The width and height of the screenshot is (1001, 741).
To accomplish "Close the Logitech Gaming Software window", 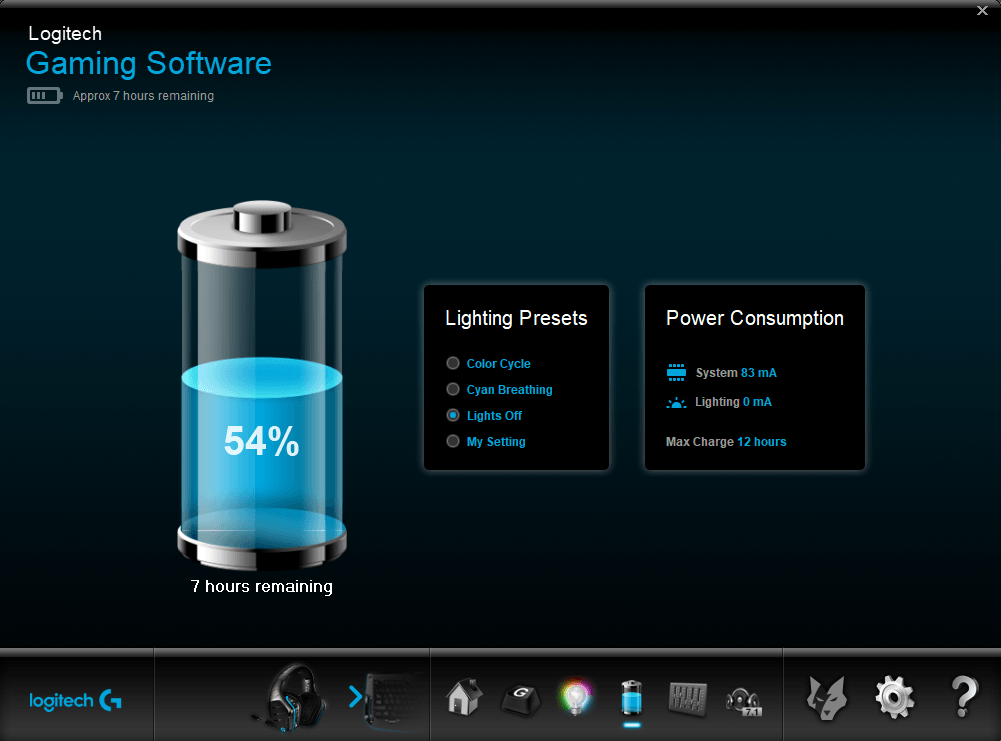I will click(982, 11).
